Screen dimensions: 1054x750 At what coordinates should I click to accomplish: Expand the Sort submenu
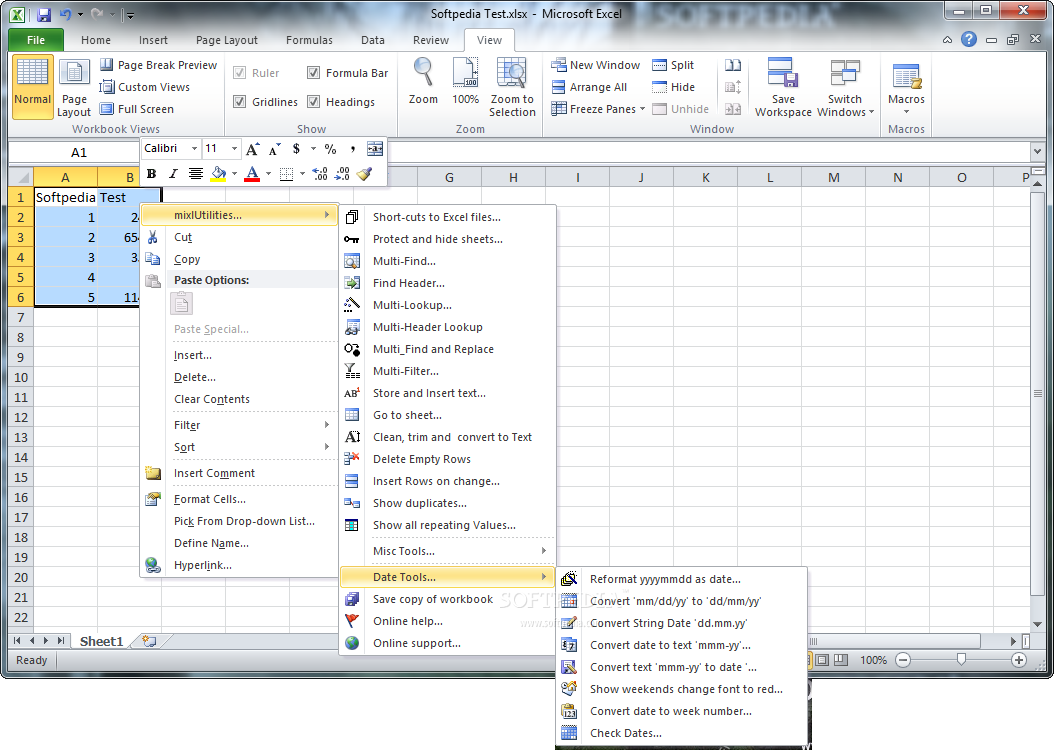coord(239,448)
